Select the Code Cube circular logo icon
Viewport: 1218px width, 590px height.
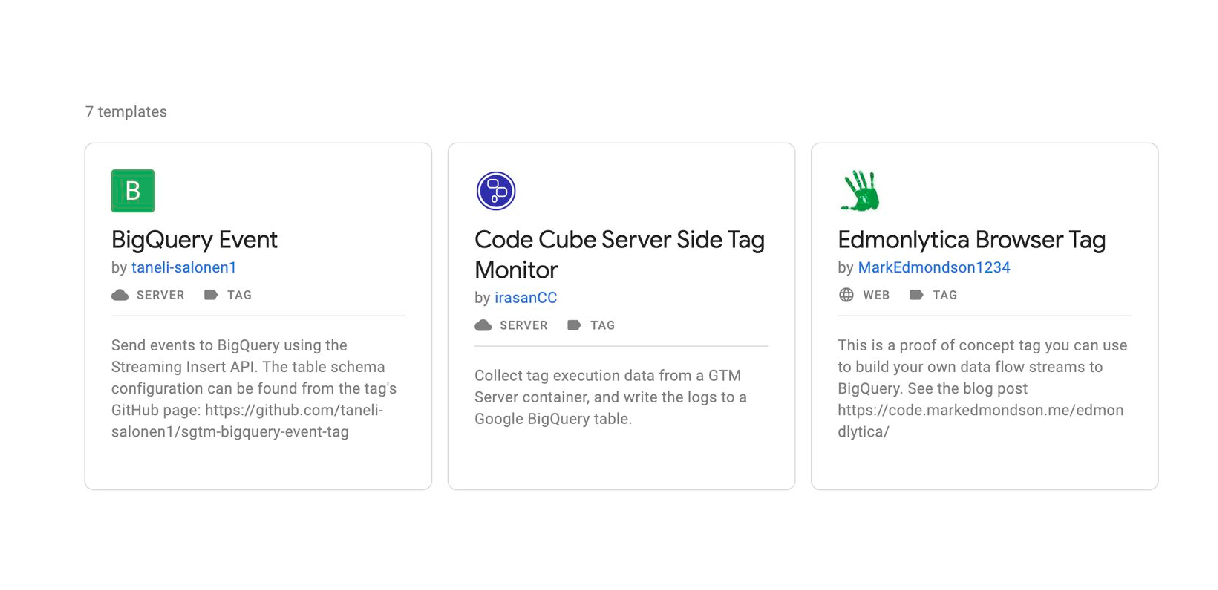coord(498,190)
